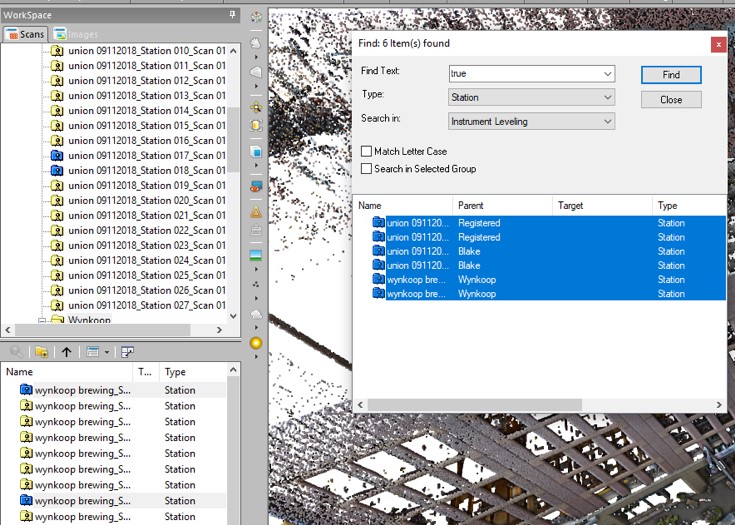The height and width of the screenshot is (525, 735).
Task: Click the Find button
Action: [671, 75]
